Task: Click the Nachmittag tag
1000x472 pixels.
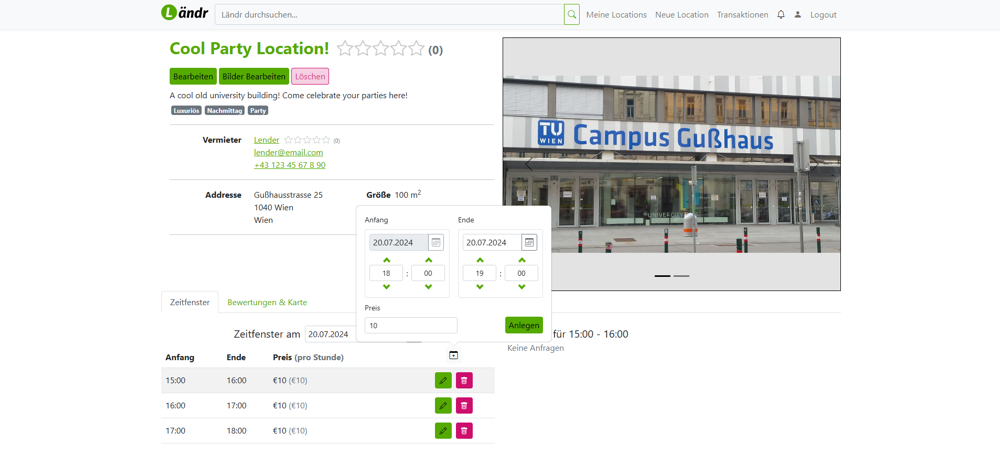Action: [224, 110]
